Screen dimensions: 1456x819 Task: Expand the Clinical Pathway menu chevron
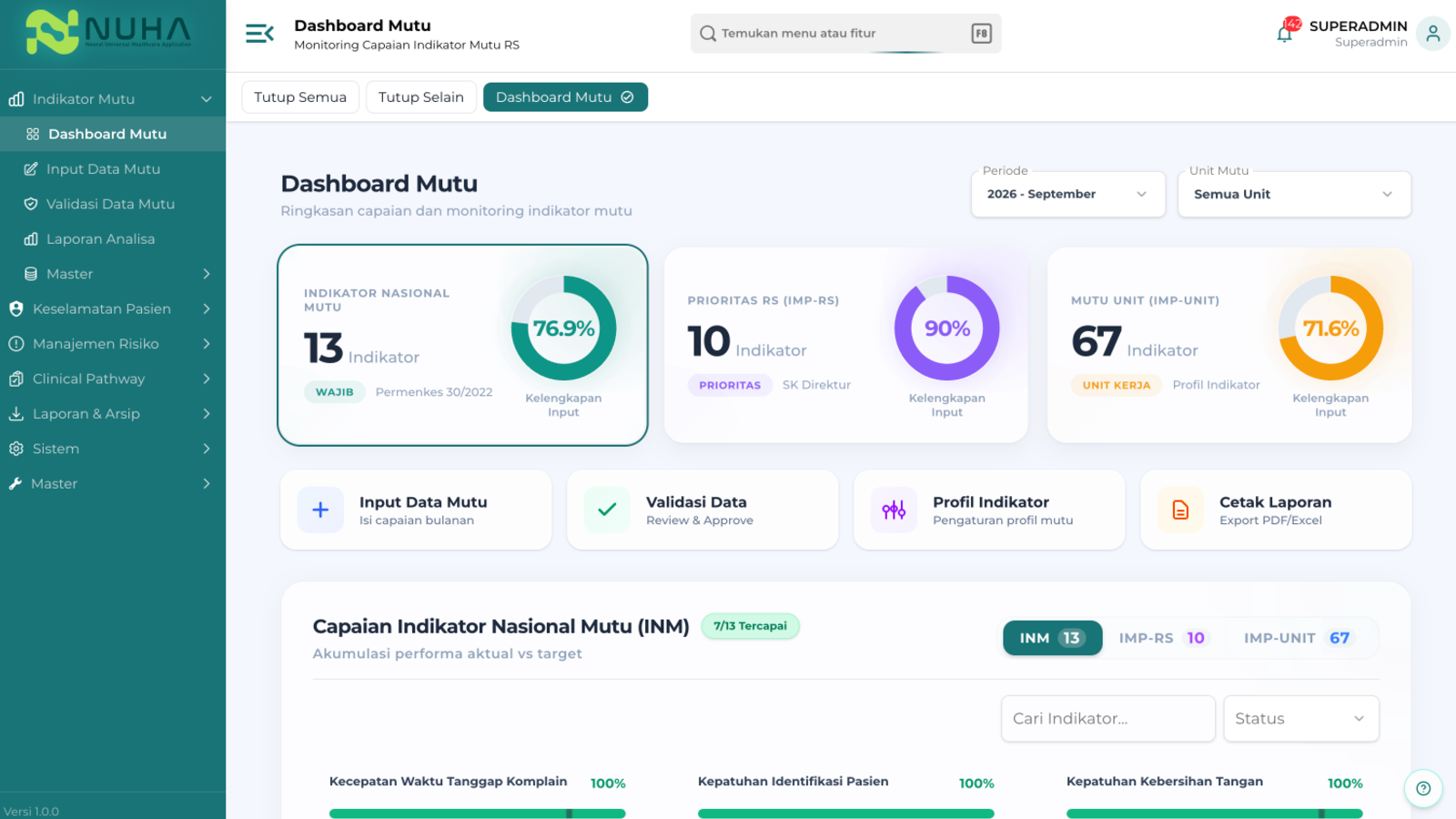pyautogui.click(x=207, y=379)
